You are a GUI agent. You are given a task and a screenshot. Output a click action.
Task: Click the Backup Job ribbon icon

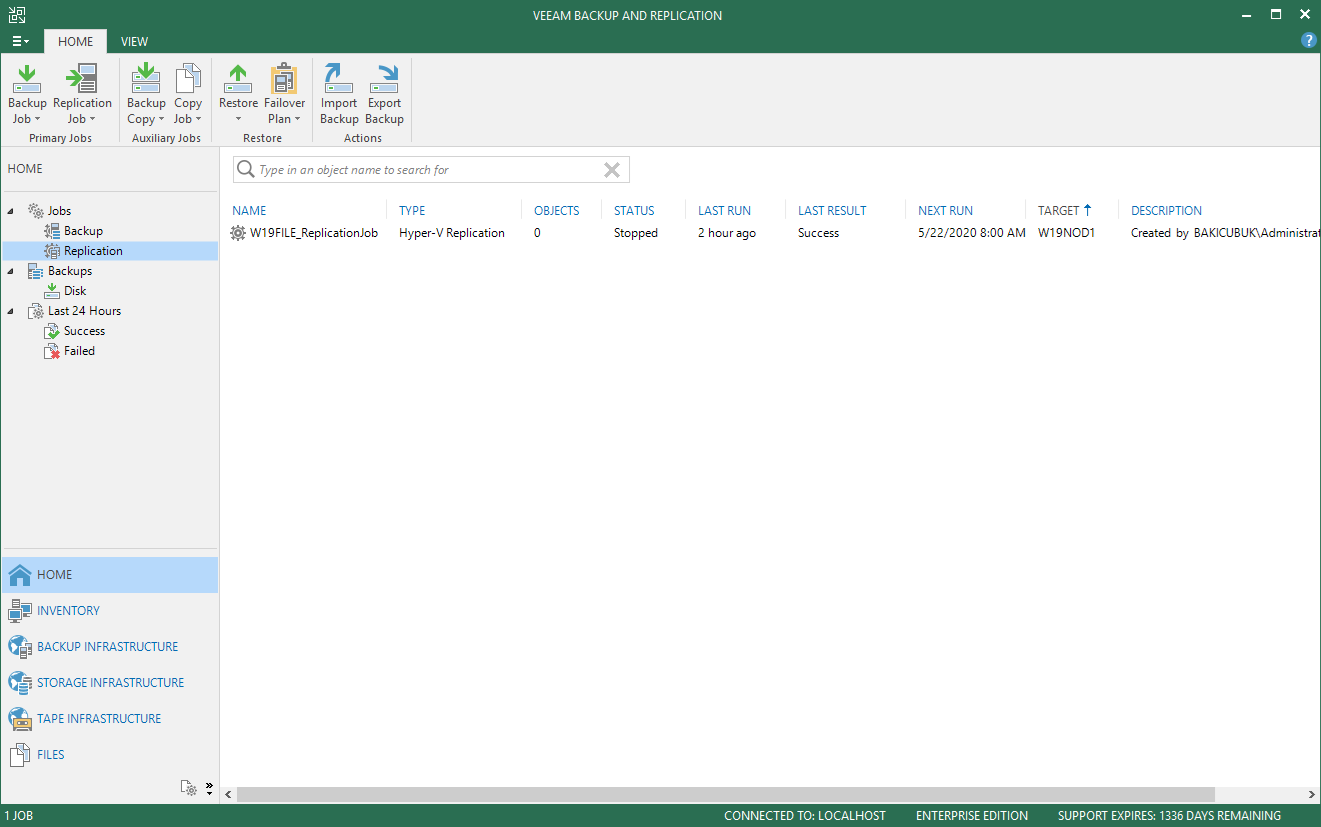[x=27, y=79]
